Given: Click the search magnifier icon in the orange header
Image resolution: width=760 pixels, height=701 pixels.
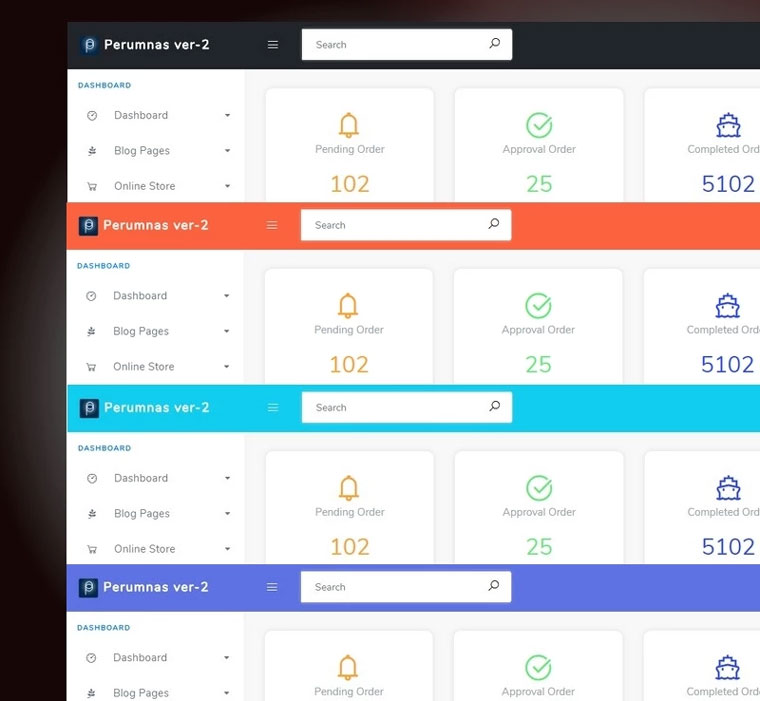Looking at the screenshot, I should pos(493,225).
